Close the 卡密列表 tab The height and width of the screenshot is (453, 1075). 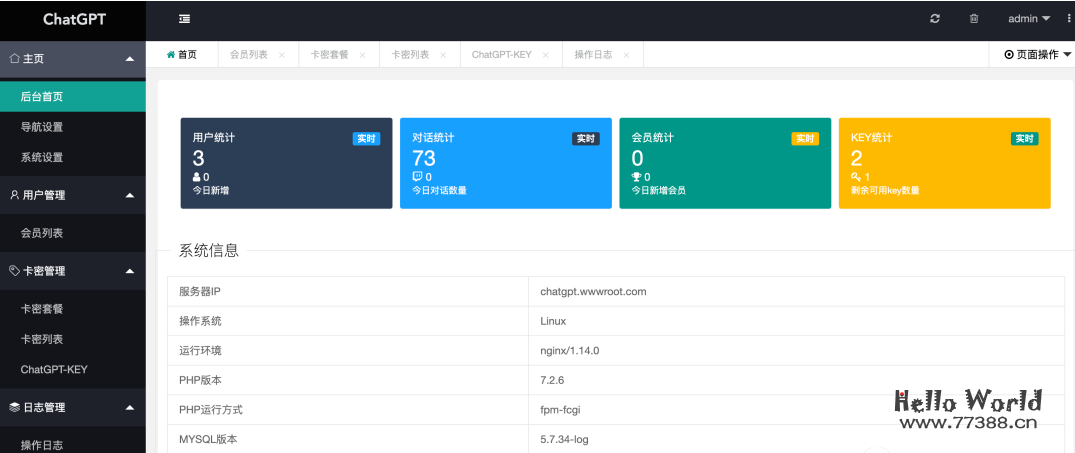pyautogui.click(x=443, y=56)
